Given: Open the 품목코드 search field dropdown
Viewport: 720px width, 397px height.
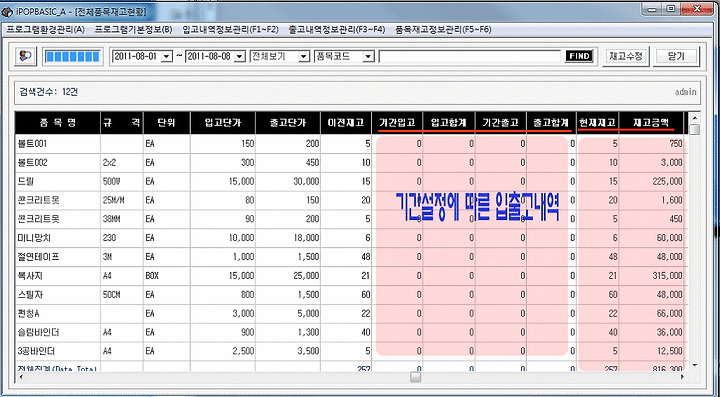Looking at the screenshot, I should [368, 56].
